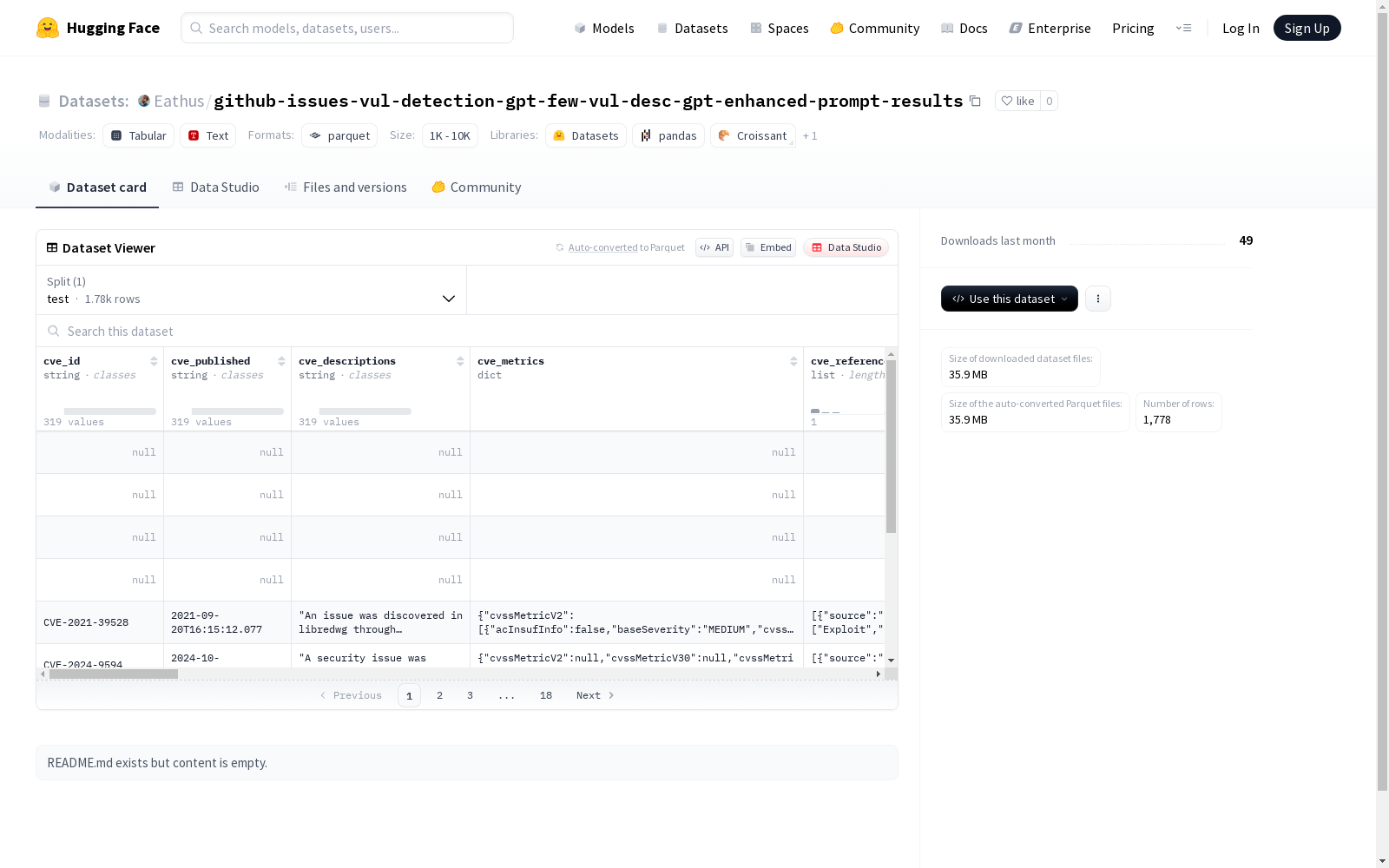Click the libredwg description cell
This screenshot has width=1389, height=868.
tap(381, 622)
